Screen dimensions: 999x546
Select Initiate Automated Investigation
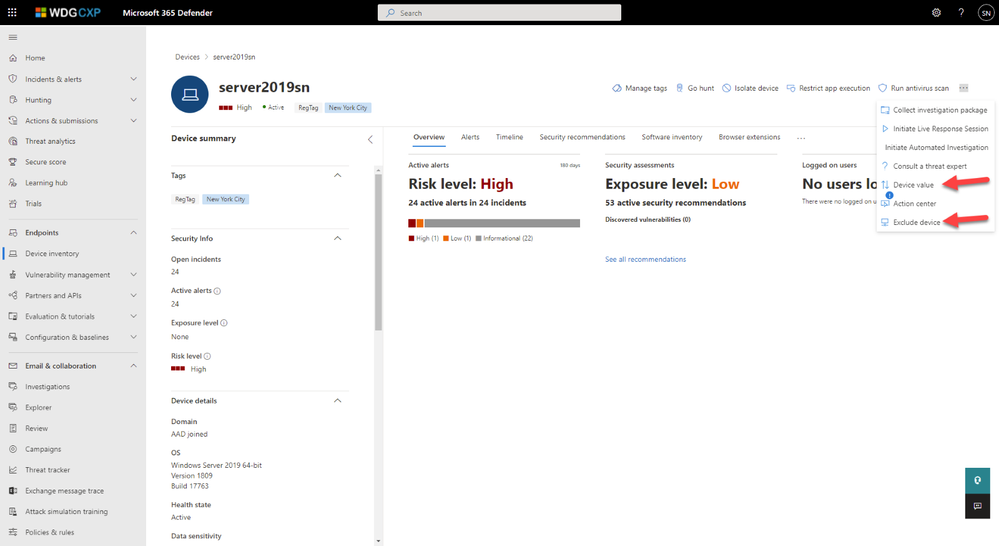(x=935, y=147)
